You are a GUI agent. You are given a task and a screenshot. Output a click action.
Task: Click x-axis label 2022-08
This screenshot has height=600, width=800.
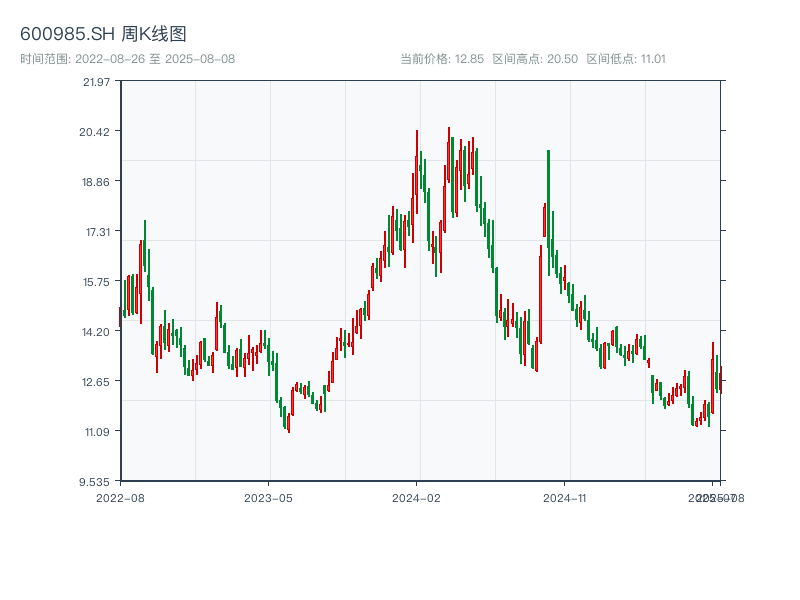pyautogui.click(x=120, y=498)
